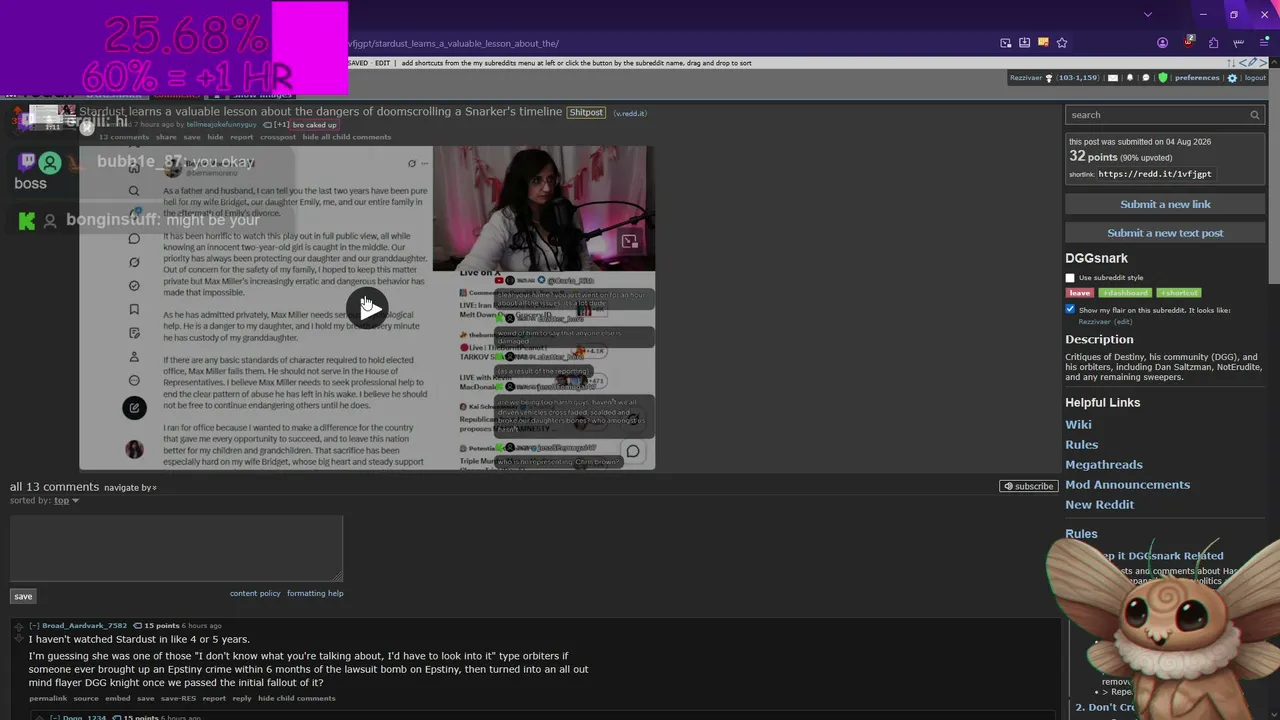
Task: Click reply under Broad_Aardvark_7582's comment
Action: click(242, 698)
